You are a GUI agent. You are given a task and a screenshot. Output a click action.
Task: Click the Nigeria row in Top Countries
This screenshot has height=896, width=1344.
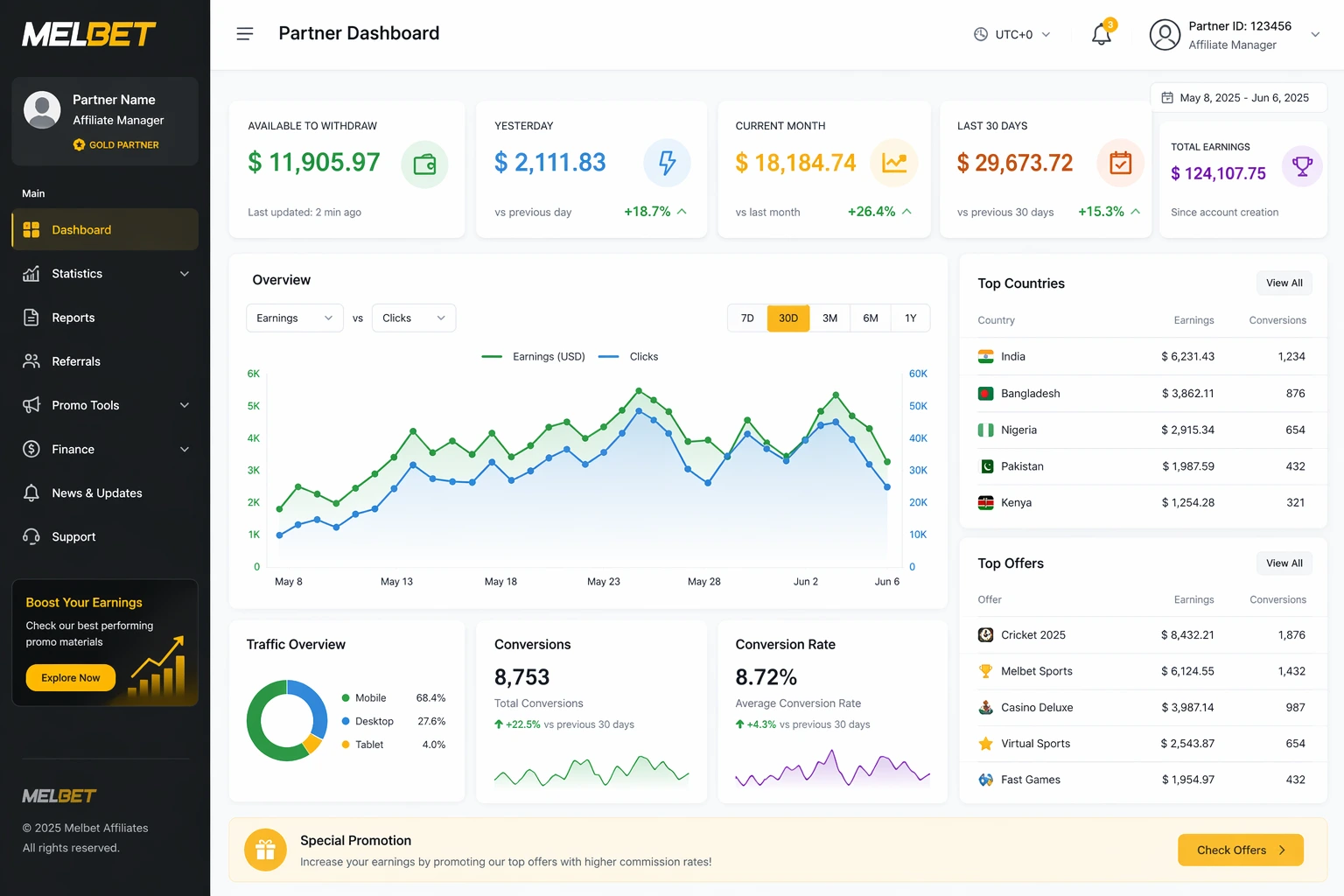tap(1143, 430)
